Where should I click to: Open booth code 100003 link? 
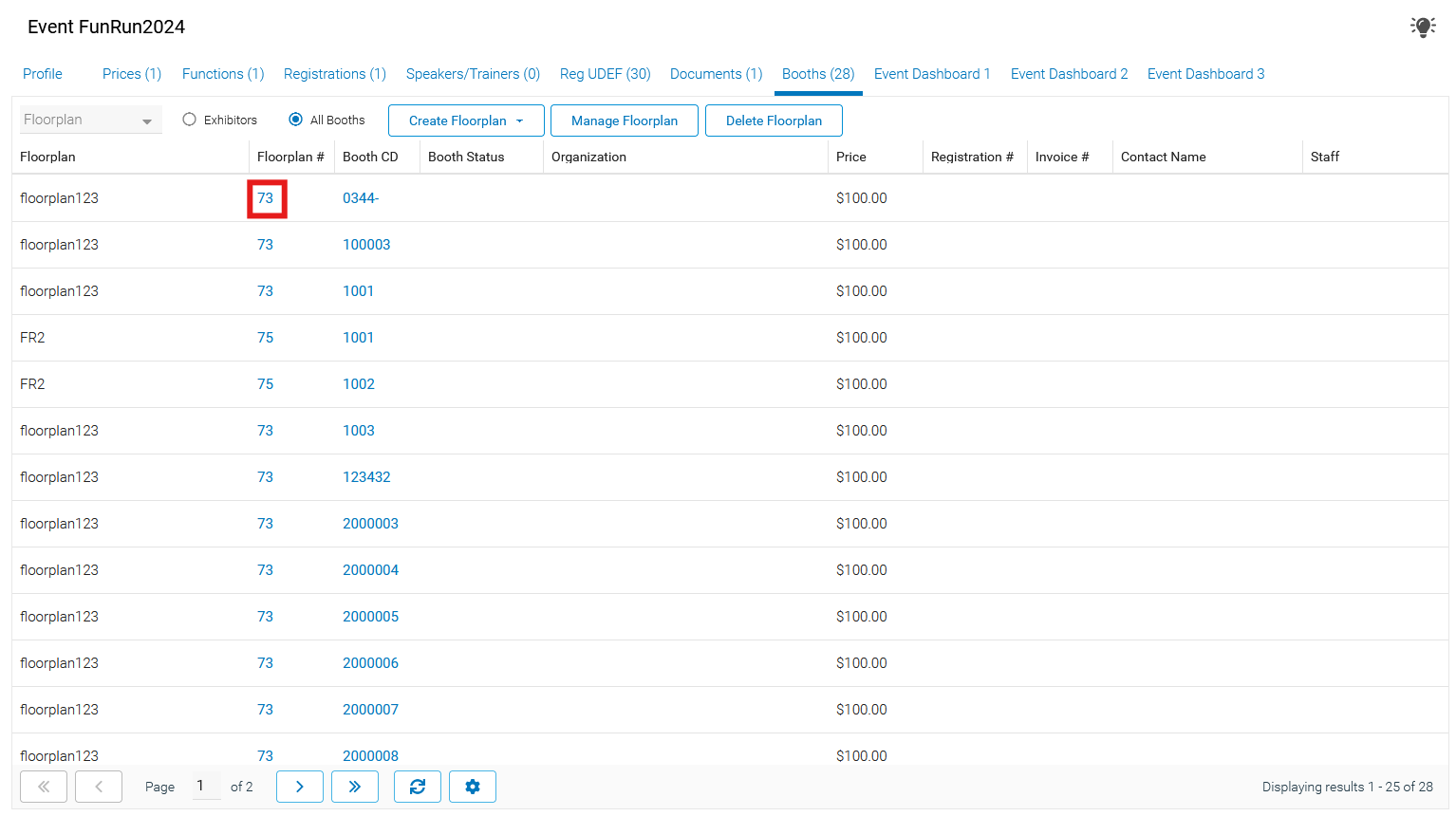(x=366, y=245)
